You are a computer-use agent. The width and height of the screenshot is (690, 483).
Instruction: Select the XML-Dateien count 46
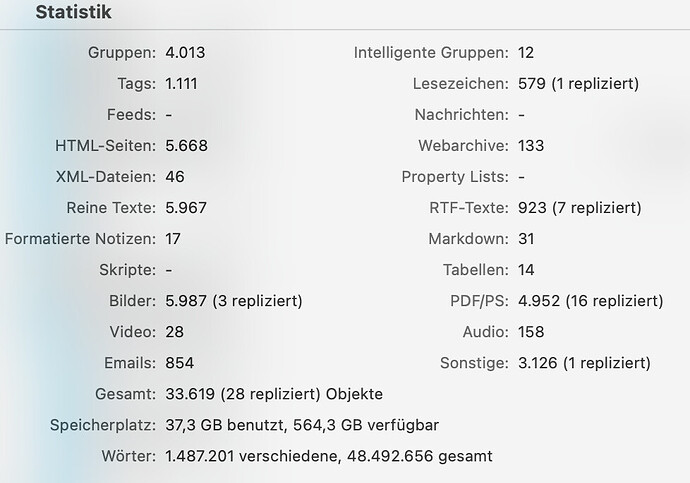(175, 177)
